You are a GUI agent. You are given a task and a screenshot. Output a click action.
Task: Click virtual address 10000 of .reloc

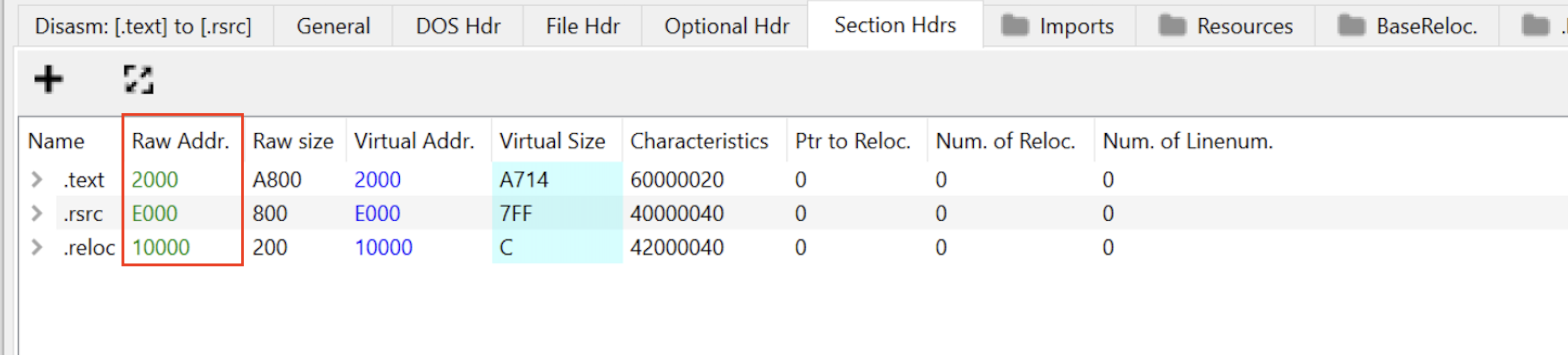384,248
